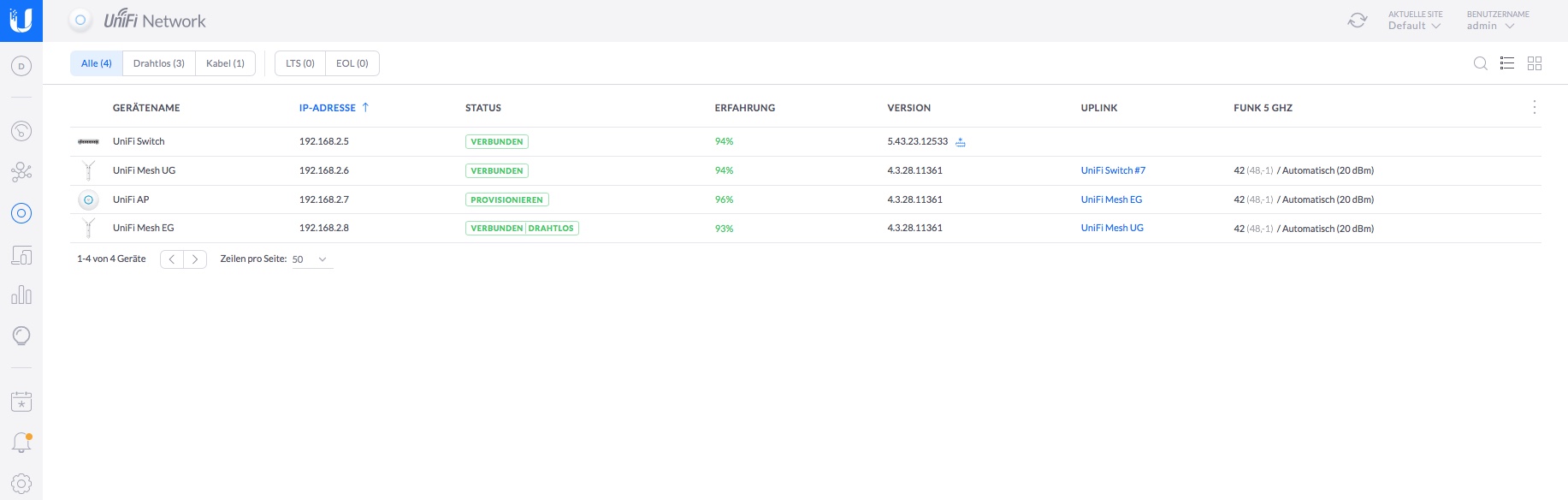Open the Map topology icon in sidebar
This screenshot has width=1568, height=500.
pos(21,172)
